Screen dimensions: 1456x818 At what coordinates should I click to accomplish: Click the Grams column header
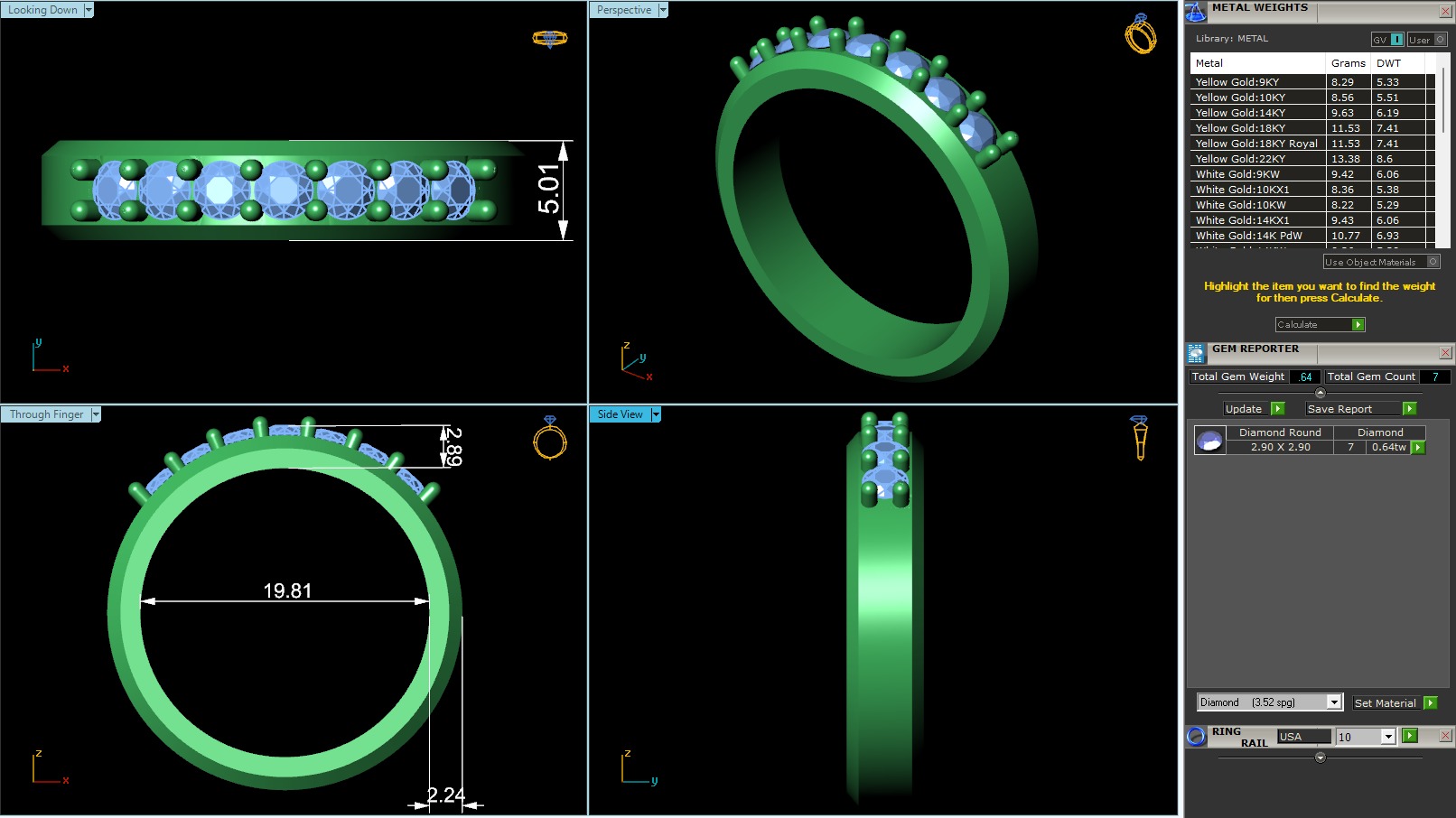[x=1349, y=63]
